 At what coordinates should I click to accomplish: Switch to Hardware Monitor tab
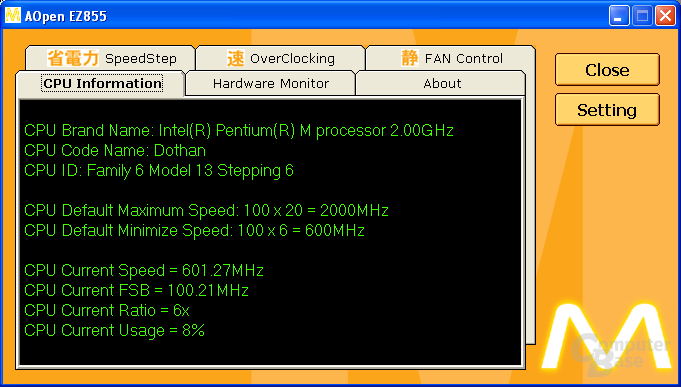click(x=271, y=83)
